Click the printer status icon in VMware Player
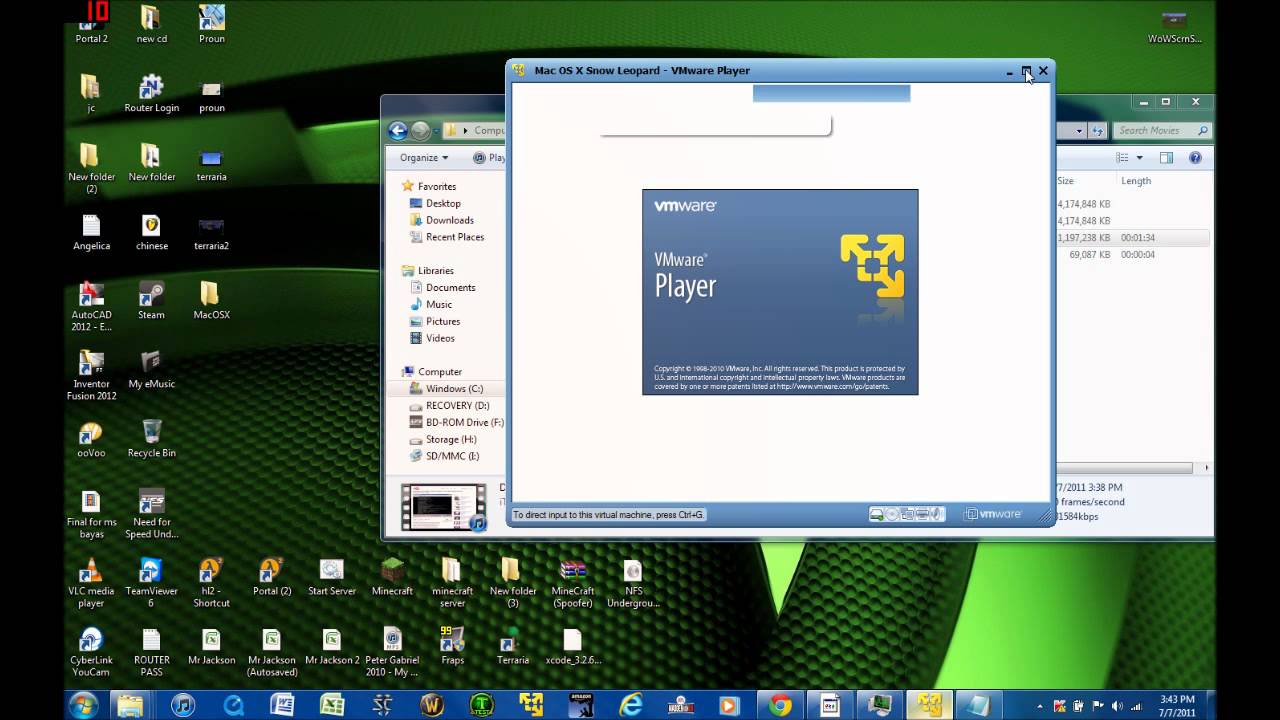This screenshot has height=720, width=1280. (922, 514)
